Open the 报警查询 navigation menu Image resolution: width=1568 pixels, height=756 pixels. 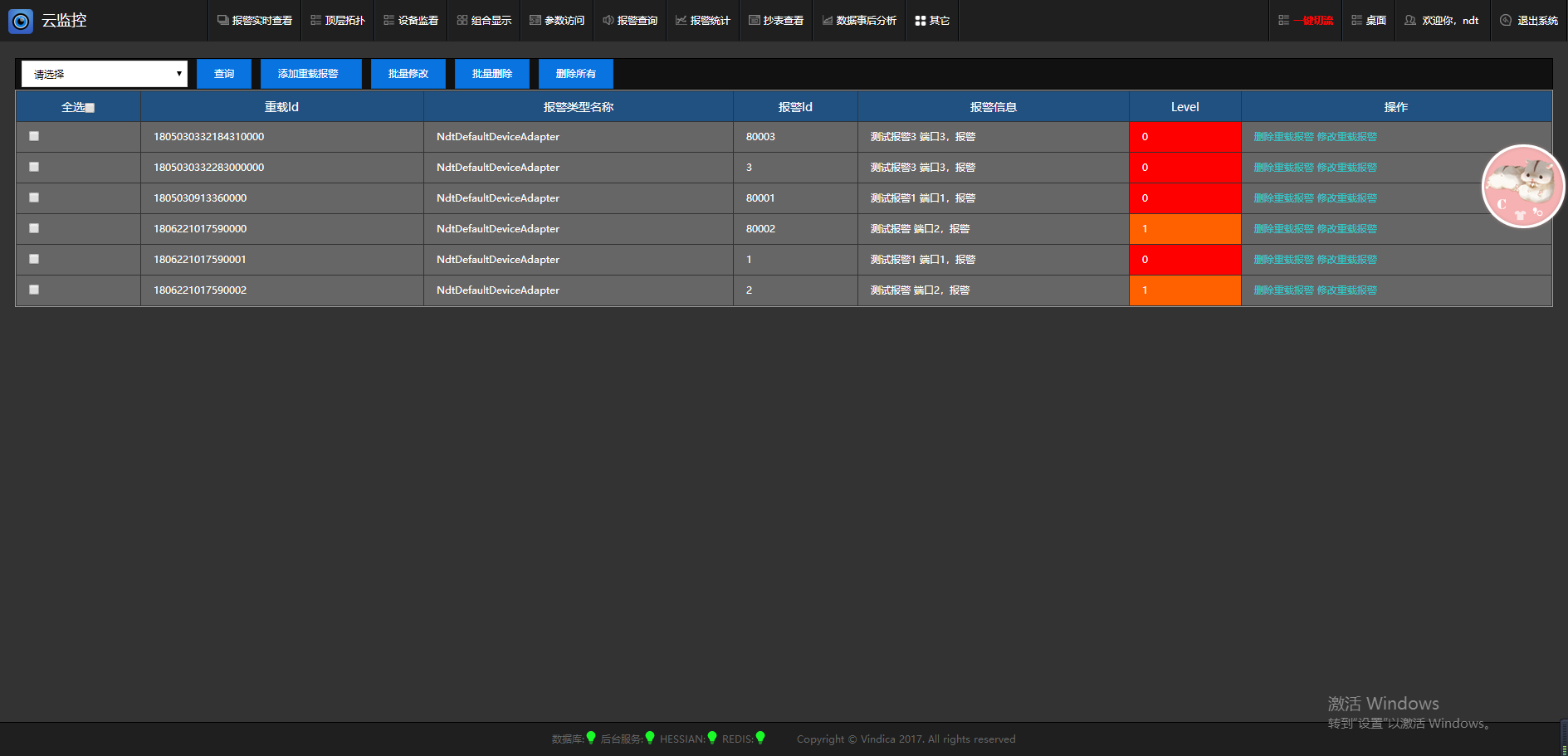[630, 21]
